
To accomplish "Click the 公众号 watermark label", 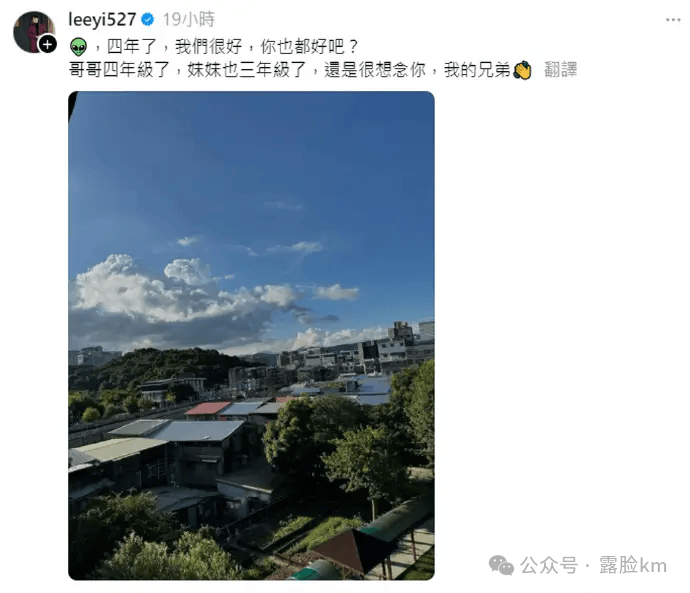I will pos(549,565).
